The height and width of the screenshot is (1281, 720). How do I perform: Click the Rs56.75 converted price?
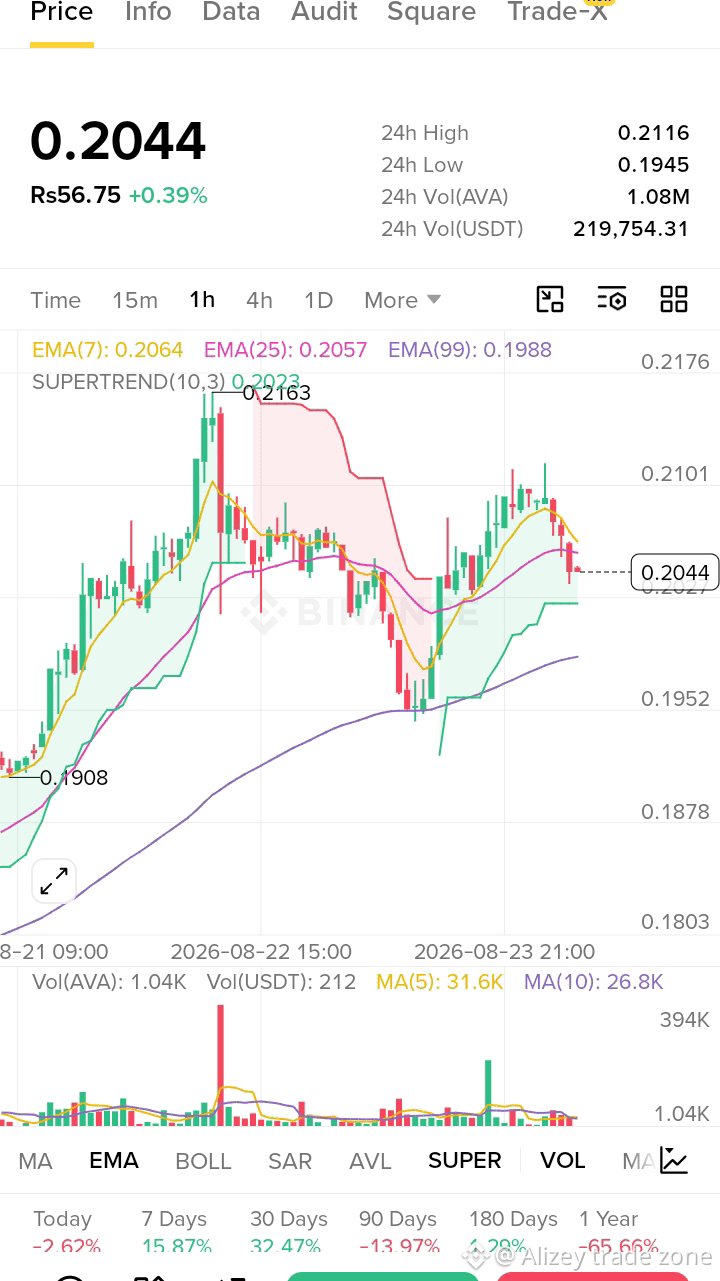point(75,195)
